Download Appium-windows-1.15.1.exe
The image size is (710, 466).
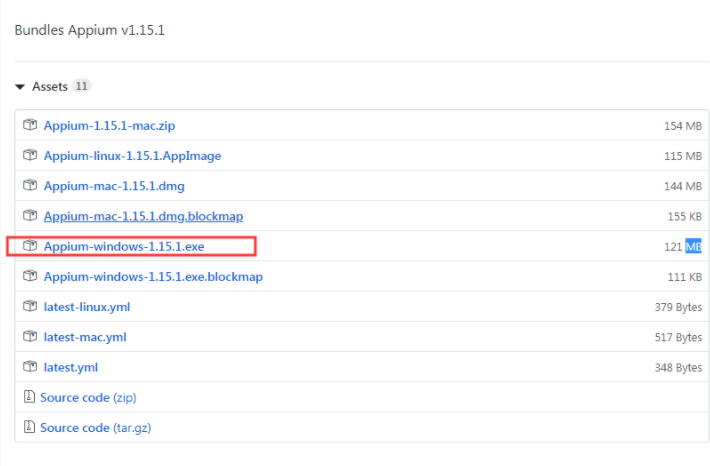[124, 246]
